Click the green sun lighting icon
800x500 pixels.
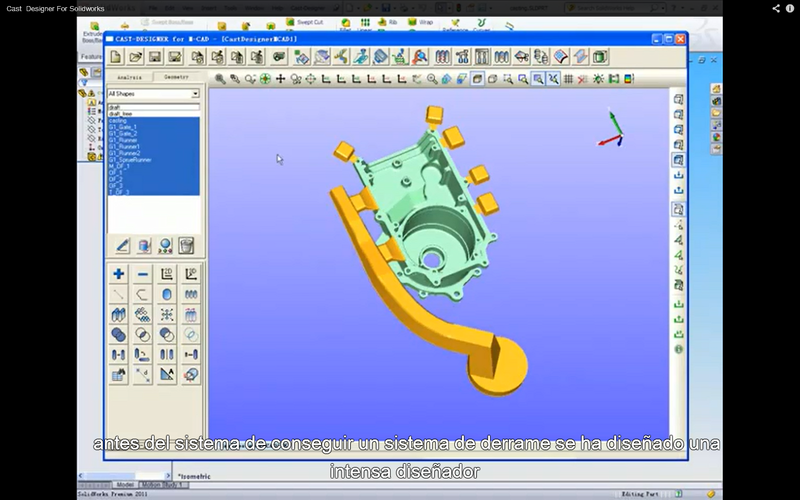point(598,79)
